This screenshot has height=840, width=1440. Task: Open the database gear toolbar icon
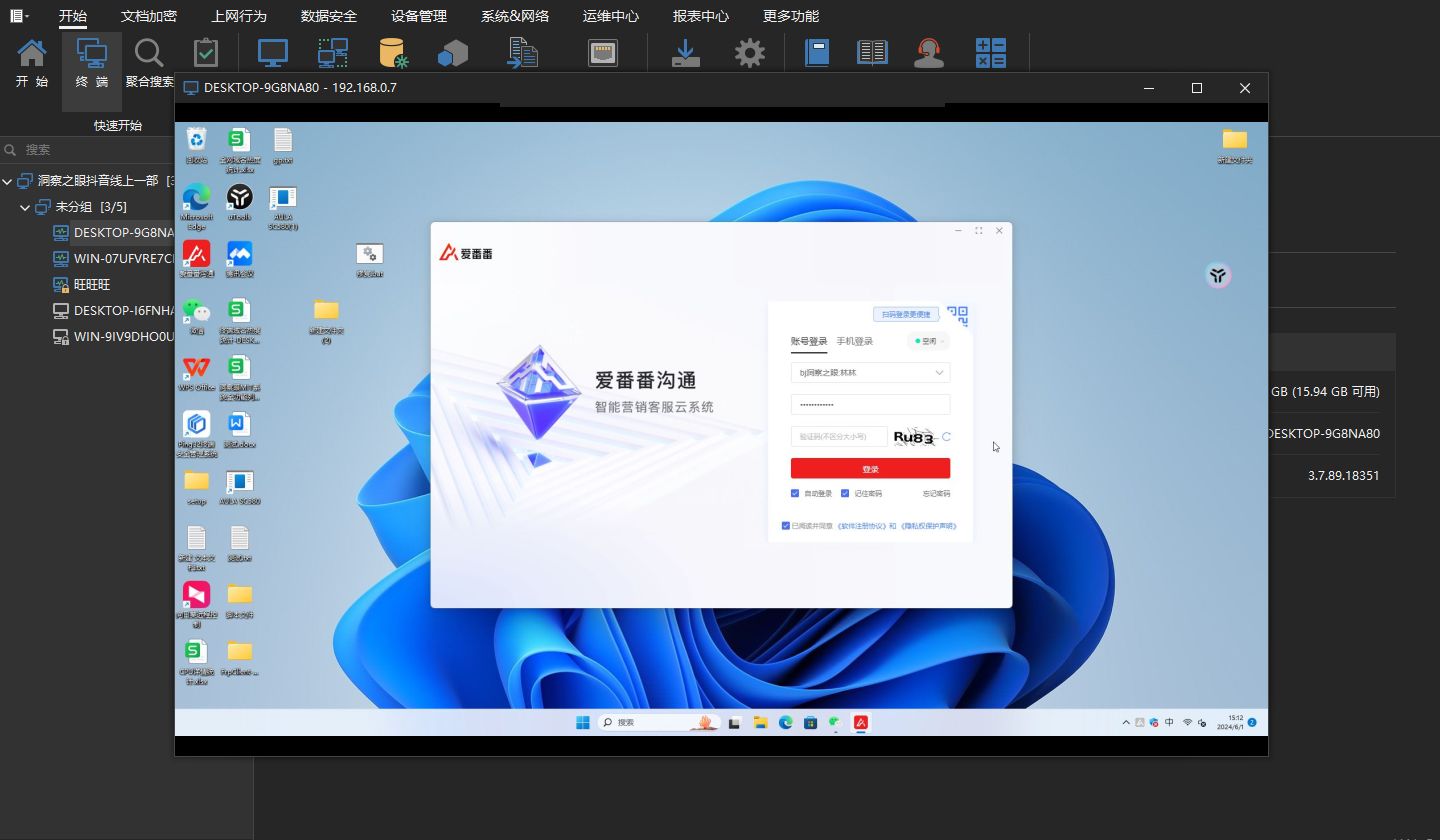point(393,53)
